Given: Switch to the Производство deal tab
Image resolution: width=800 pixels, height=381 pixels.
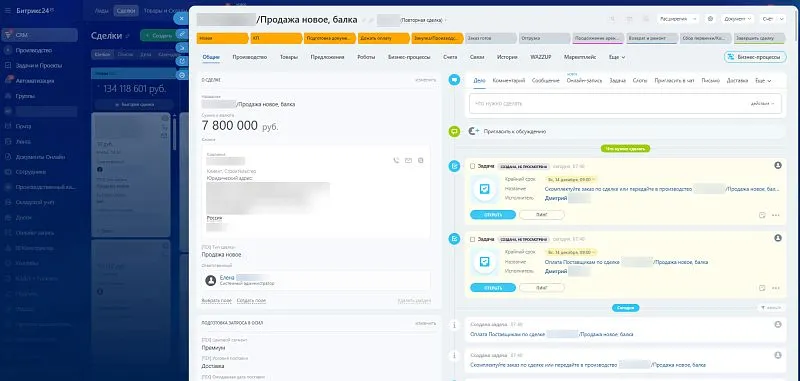Looking at the screenshot, I should tap(249, 58).
